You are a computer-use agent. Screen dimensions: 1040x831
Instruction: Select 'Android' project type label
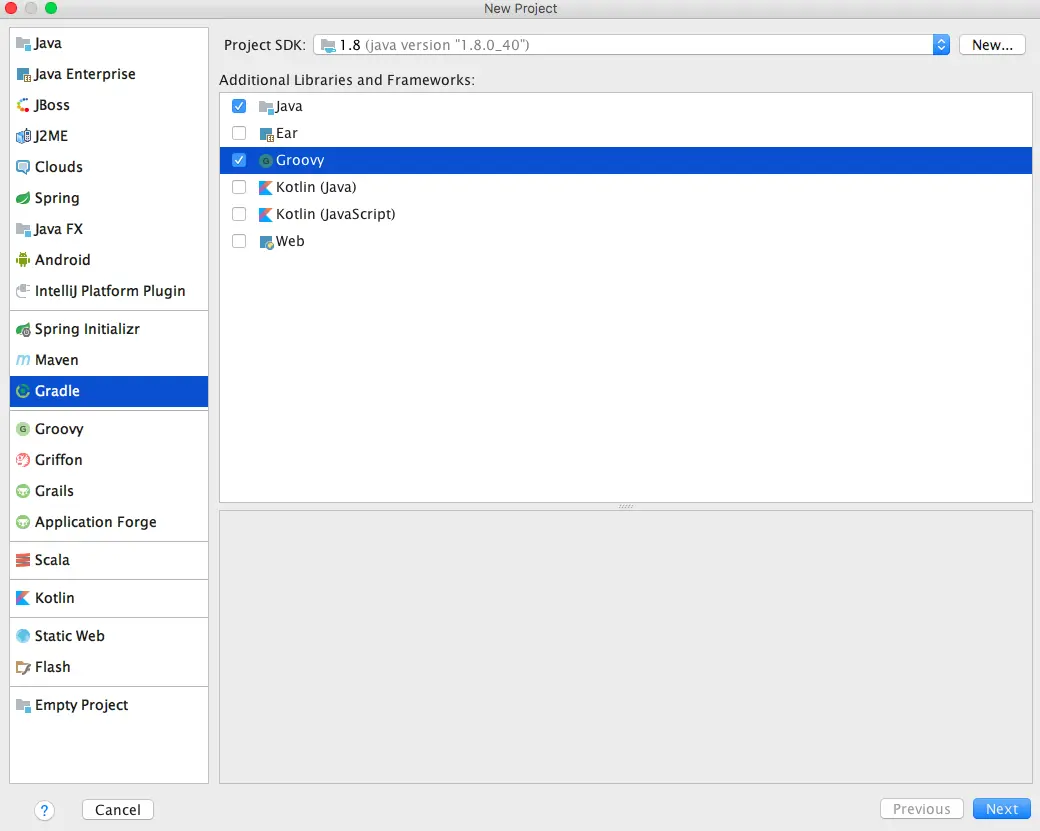click(62, 260)
